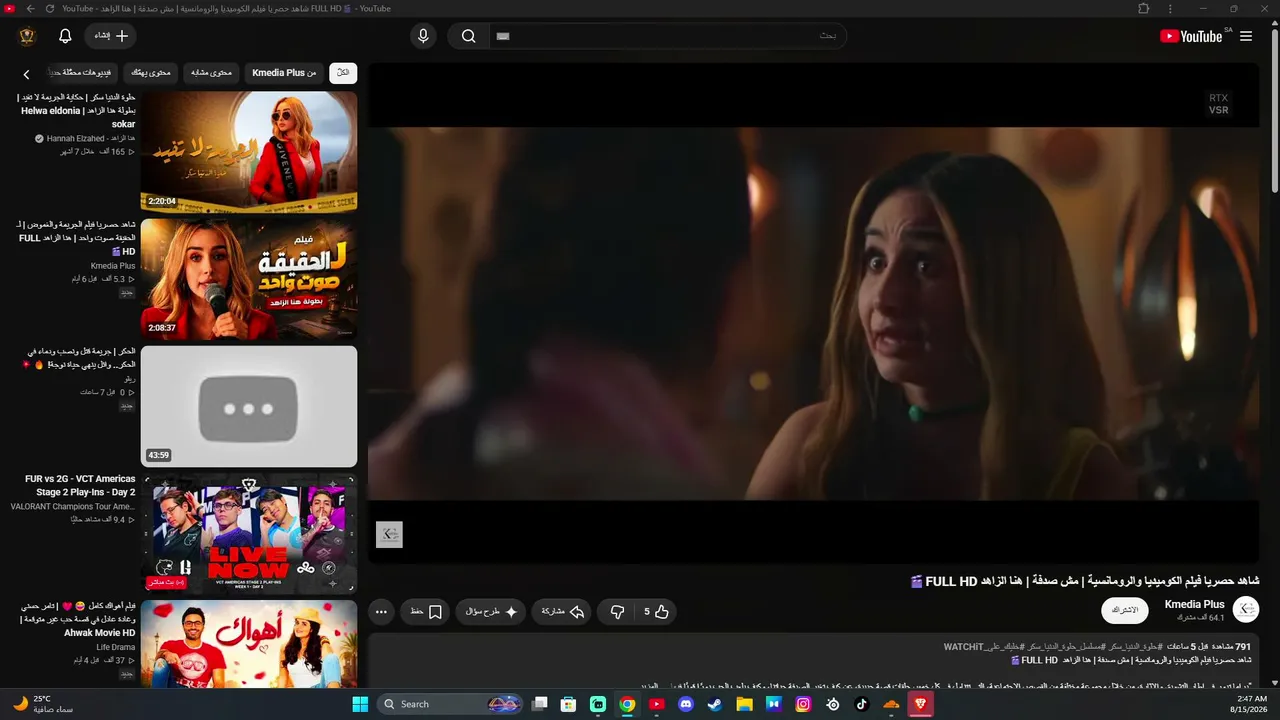Open the 'الحقيقة صوت واحد' video thumbnail
1280x720 pixels.
coord(249,279)
